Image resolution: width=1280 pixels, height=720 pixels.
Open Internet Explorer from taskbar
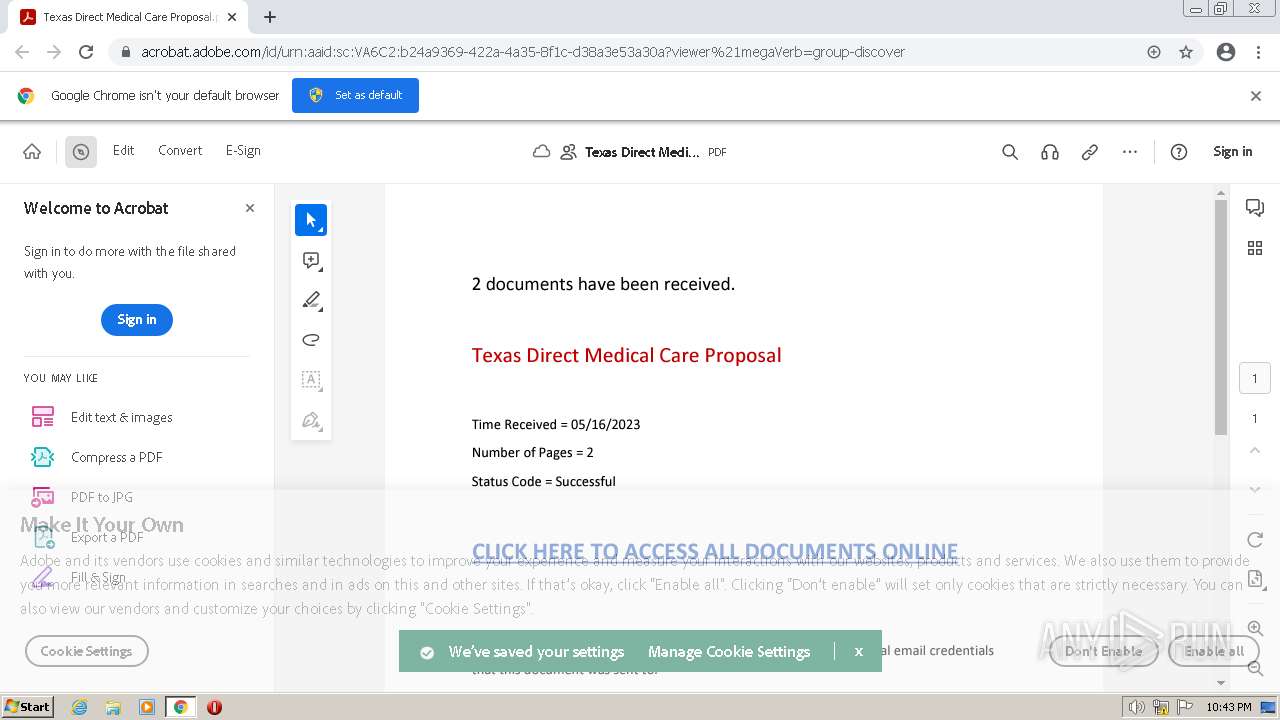pos(79,707)
